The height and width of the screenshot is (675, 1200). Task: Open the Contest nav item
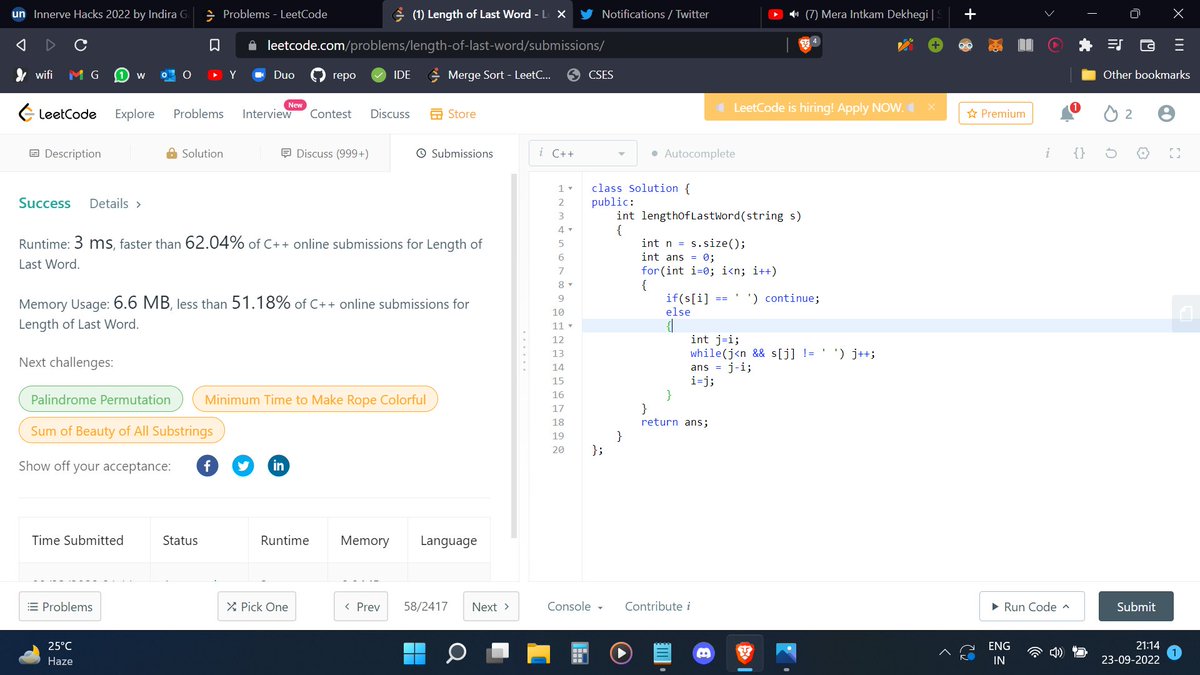[x=330, y=114]
